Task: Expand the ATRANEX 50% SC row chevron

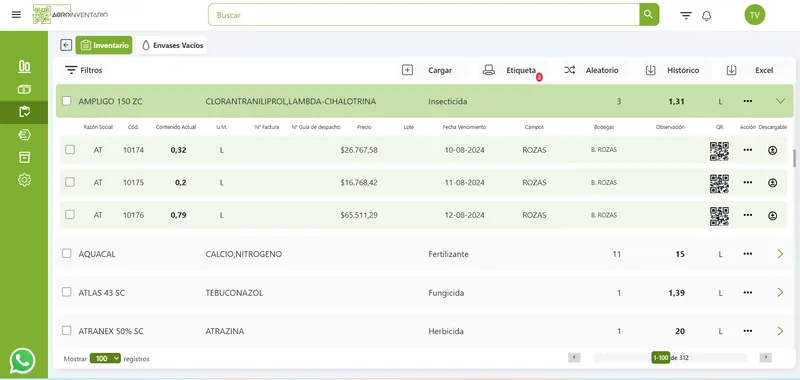Action: [780, 331]
